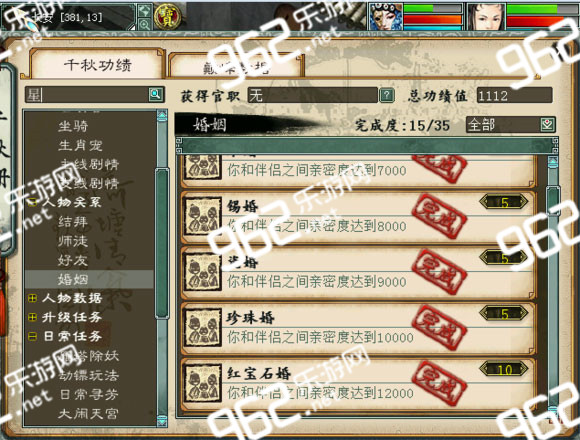Collapse the 人物关系 tree category
The width and height of the screenshot is (580, 440).
tap(32, 202)
